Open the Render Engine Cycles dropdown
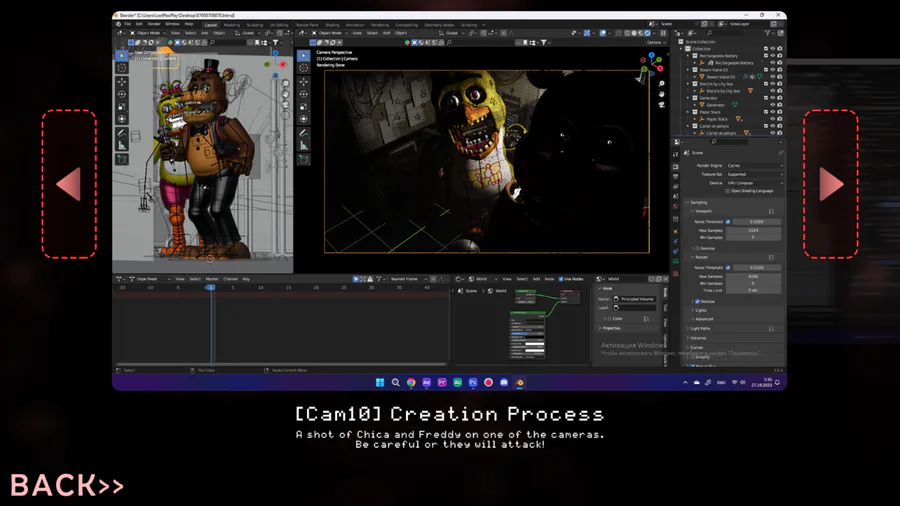This screenshot has width=900, height=506. (x=754, y=165)
